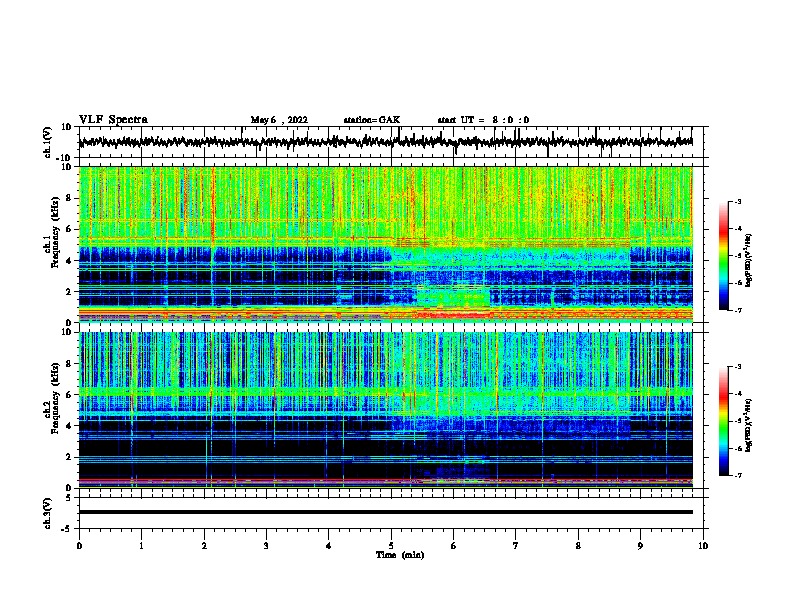Screen dimensions: 792x612
Task: Click the "start UT = 8:0:0" text
Action: tap(483, 120)
